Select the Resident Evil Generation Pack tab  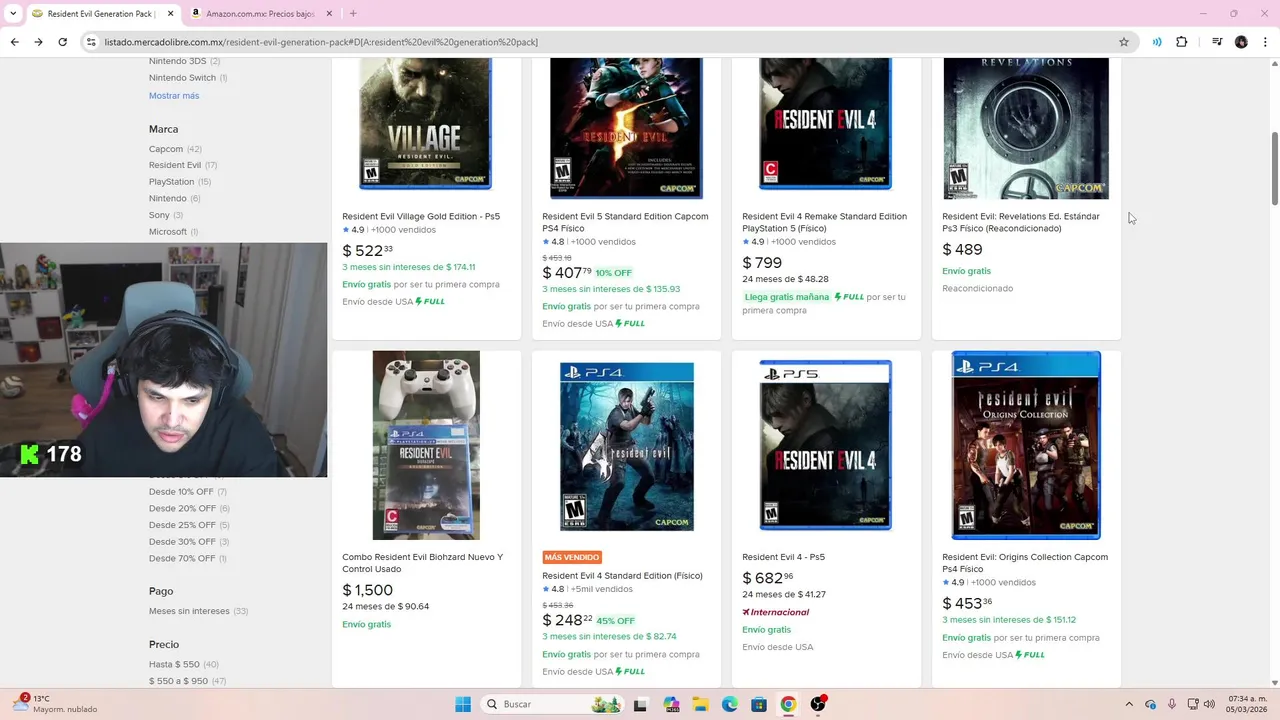(x=103, y=13)
